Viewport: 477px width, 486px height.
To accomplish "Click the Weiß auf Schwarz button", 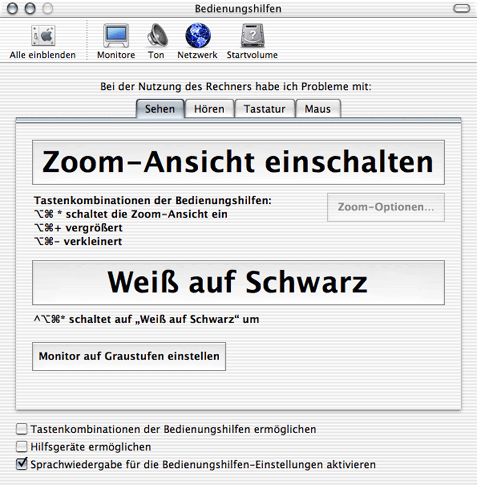I will [x=238, y=282].
